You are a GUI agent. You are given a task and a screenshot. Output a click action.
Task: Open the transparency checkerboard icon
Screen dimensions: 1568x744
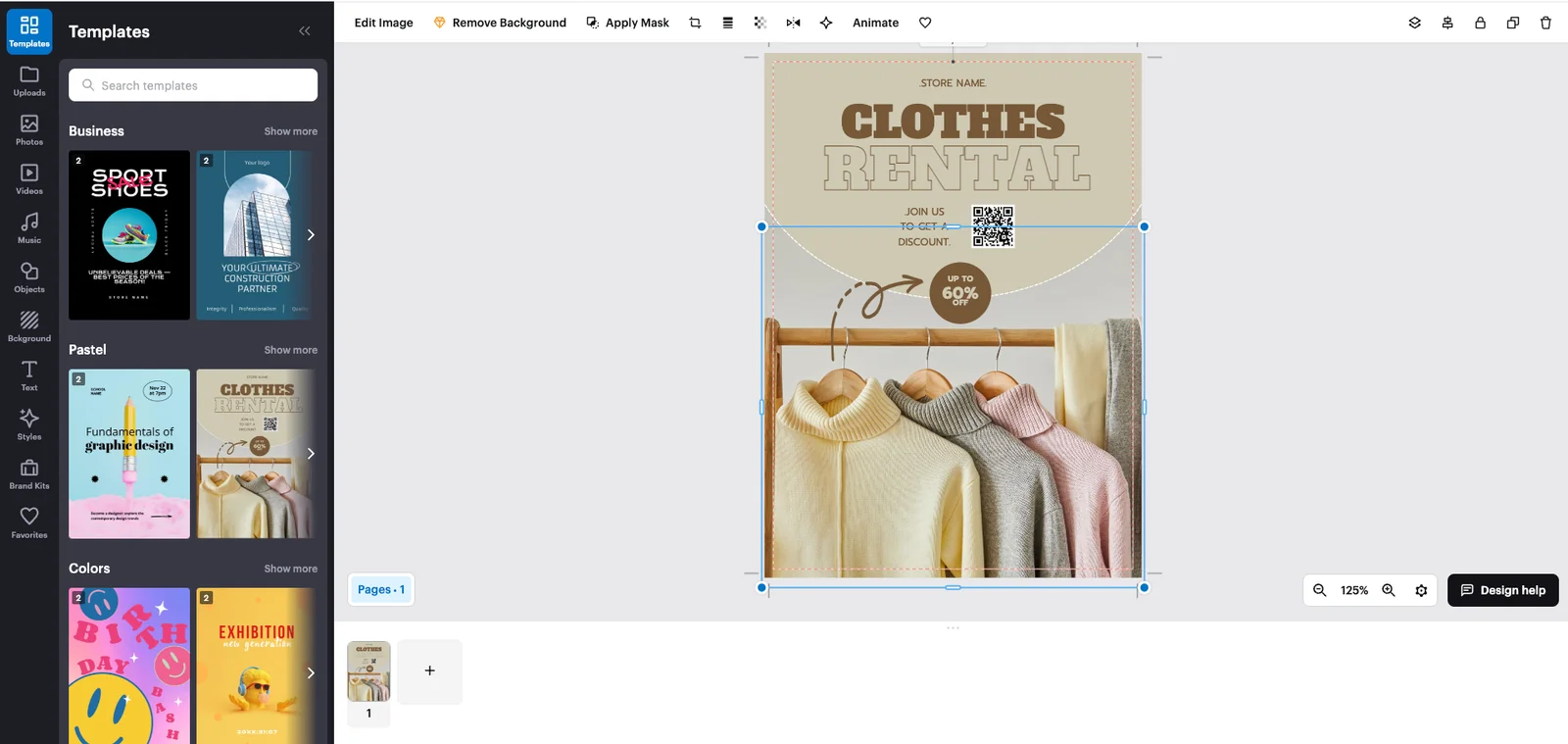(x=759, y=23)
